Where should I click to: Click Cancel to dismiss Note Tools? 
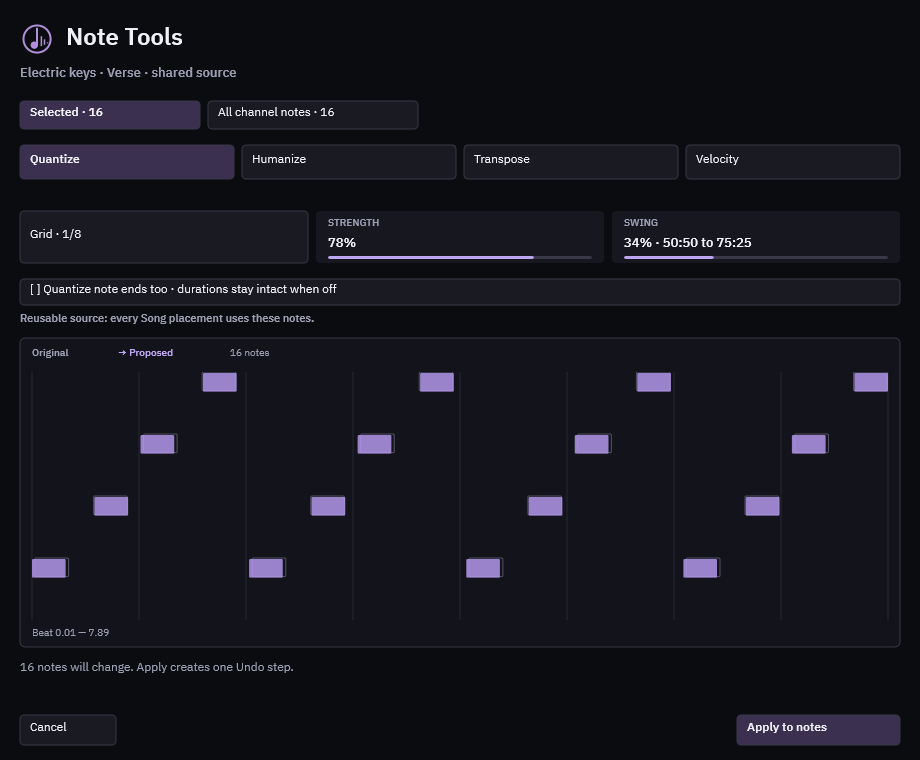(x=68, y=729)
